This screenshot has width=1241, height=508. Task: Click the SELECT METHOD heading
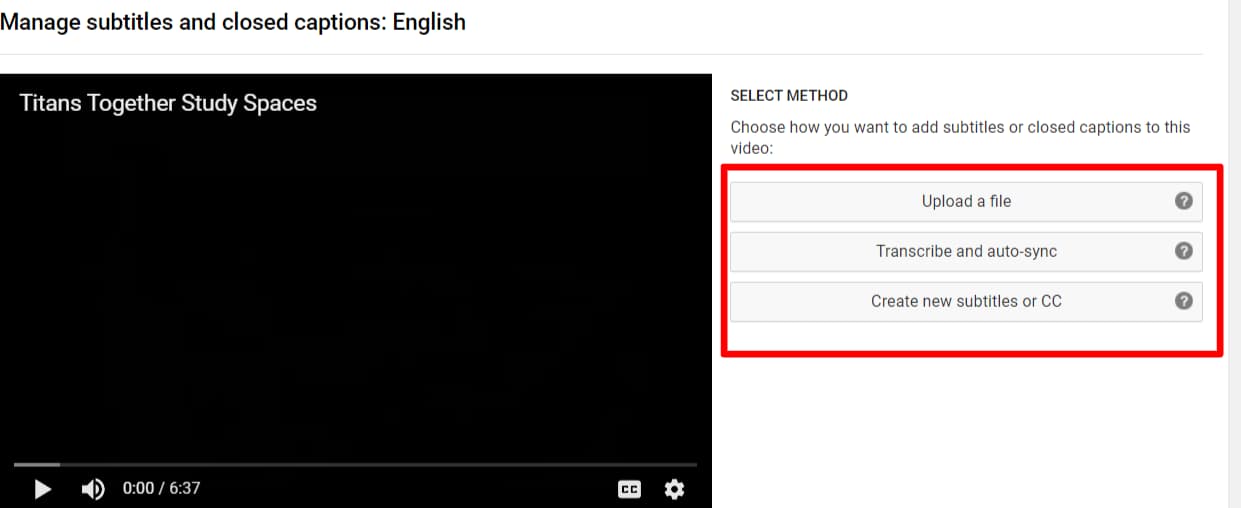pos(789,96)
